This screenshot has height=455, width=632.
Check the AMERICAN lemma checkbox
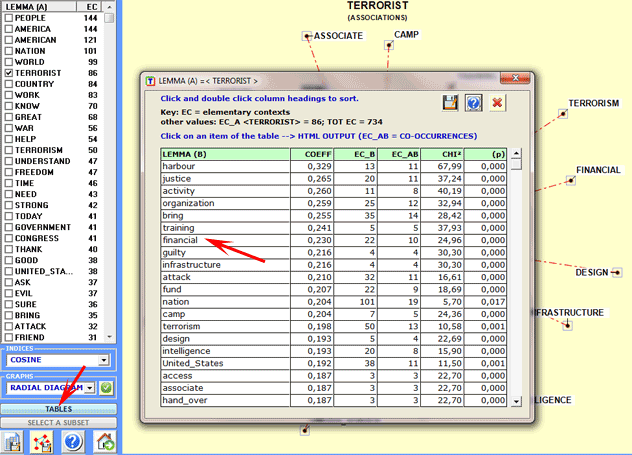point(8,40)
